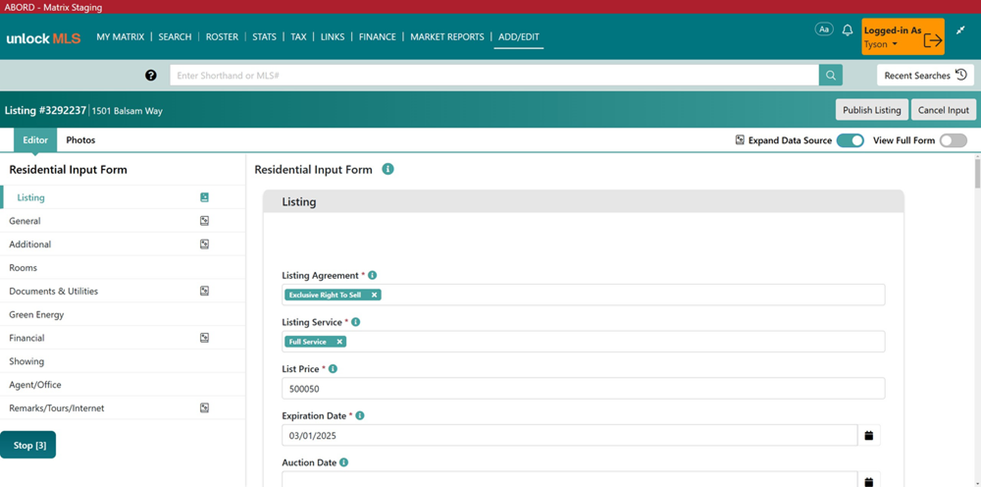981x487 pixels.
Task: Open the notifications bell
Action: coord(848,30)
